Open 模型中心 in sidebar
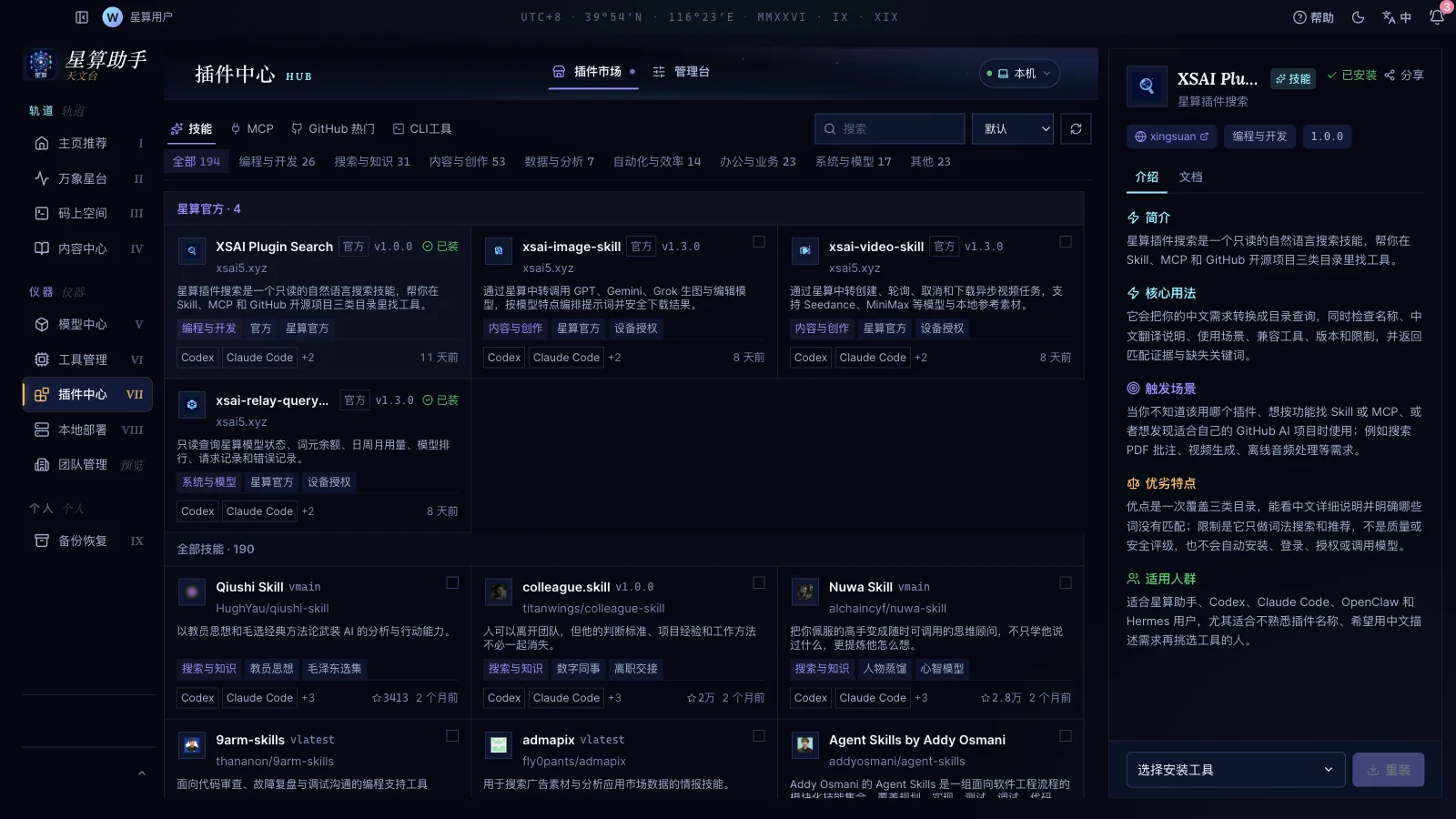The width and height of the screenshot is (1456, 819). (x=87, y=324)
